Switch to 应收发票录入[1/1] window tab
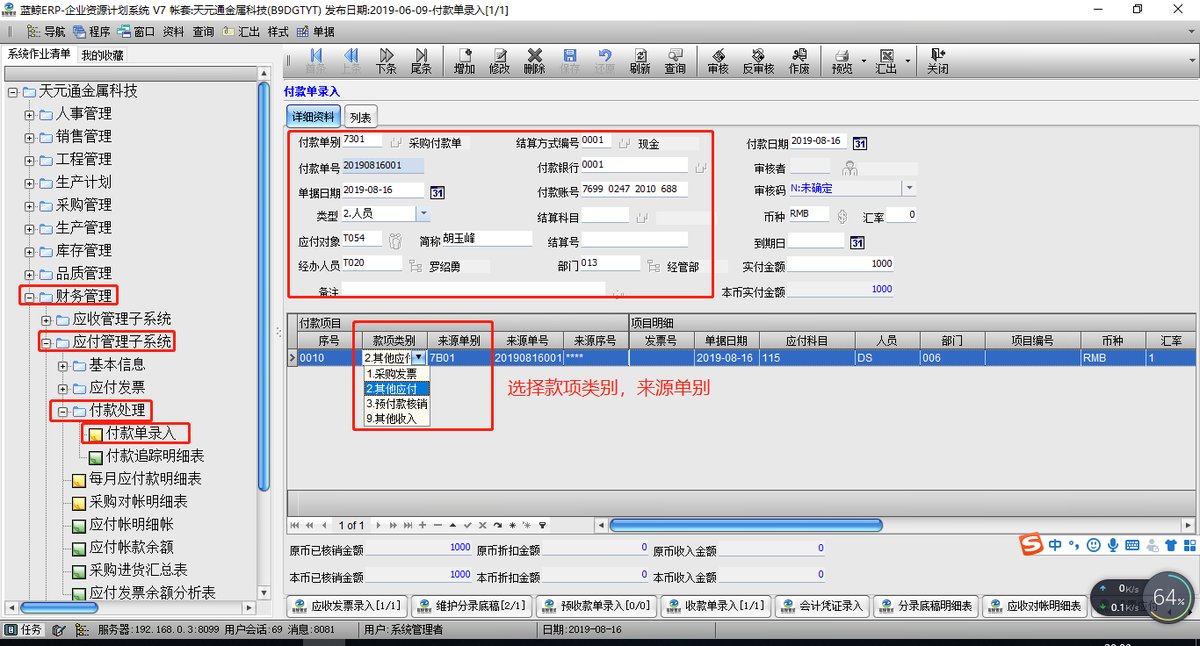The height and width of the screenshot is (646, 1200). click(x=347, y=606)
